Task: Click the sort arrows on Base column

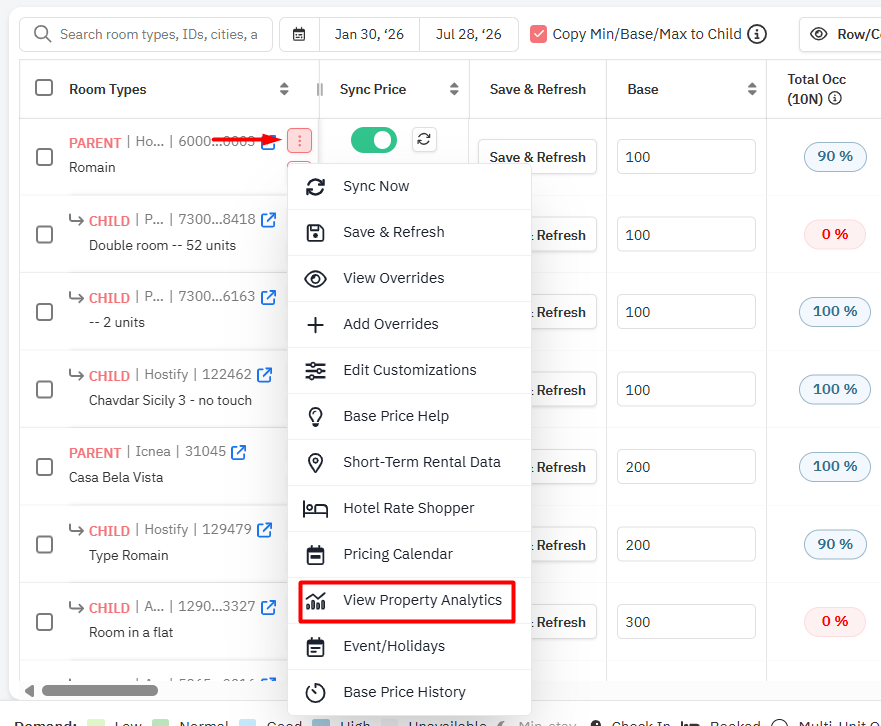Action: point(752,89)
